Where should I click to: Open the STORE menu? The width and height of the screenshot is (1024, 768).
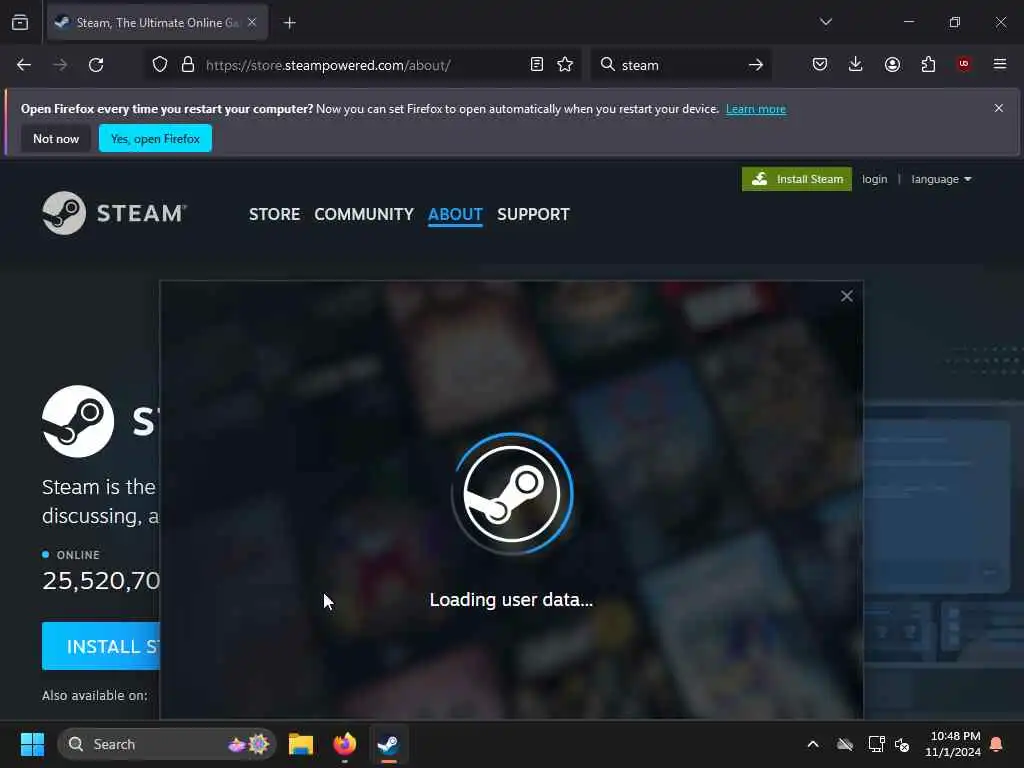pos(274,214)
